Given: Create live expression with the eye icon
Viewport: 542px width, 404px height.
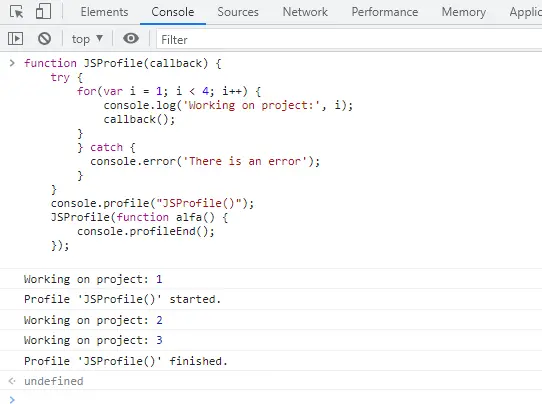Looking at the screenshot, I should (131, 38).
